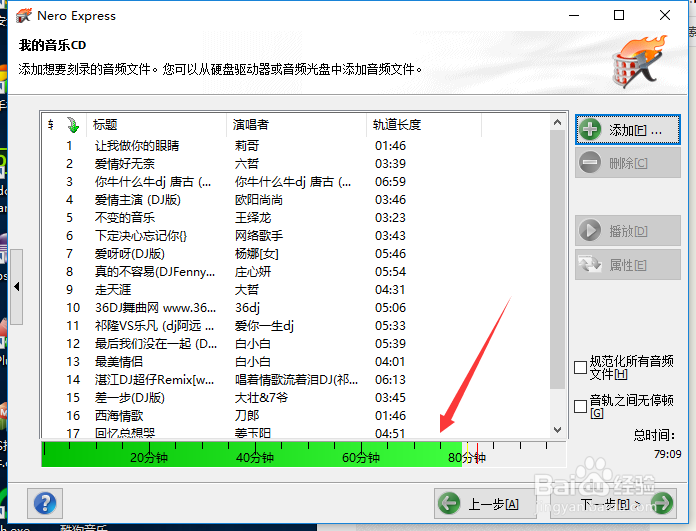Close the Nero Express window

click(664, 15)
